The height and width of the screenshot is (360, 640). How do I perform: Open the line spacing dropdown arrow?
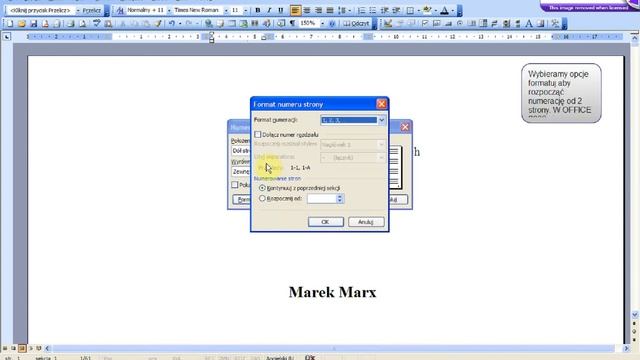coord(349,10)
